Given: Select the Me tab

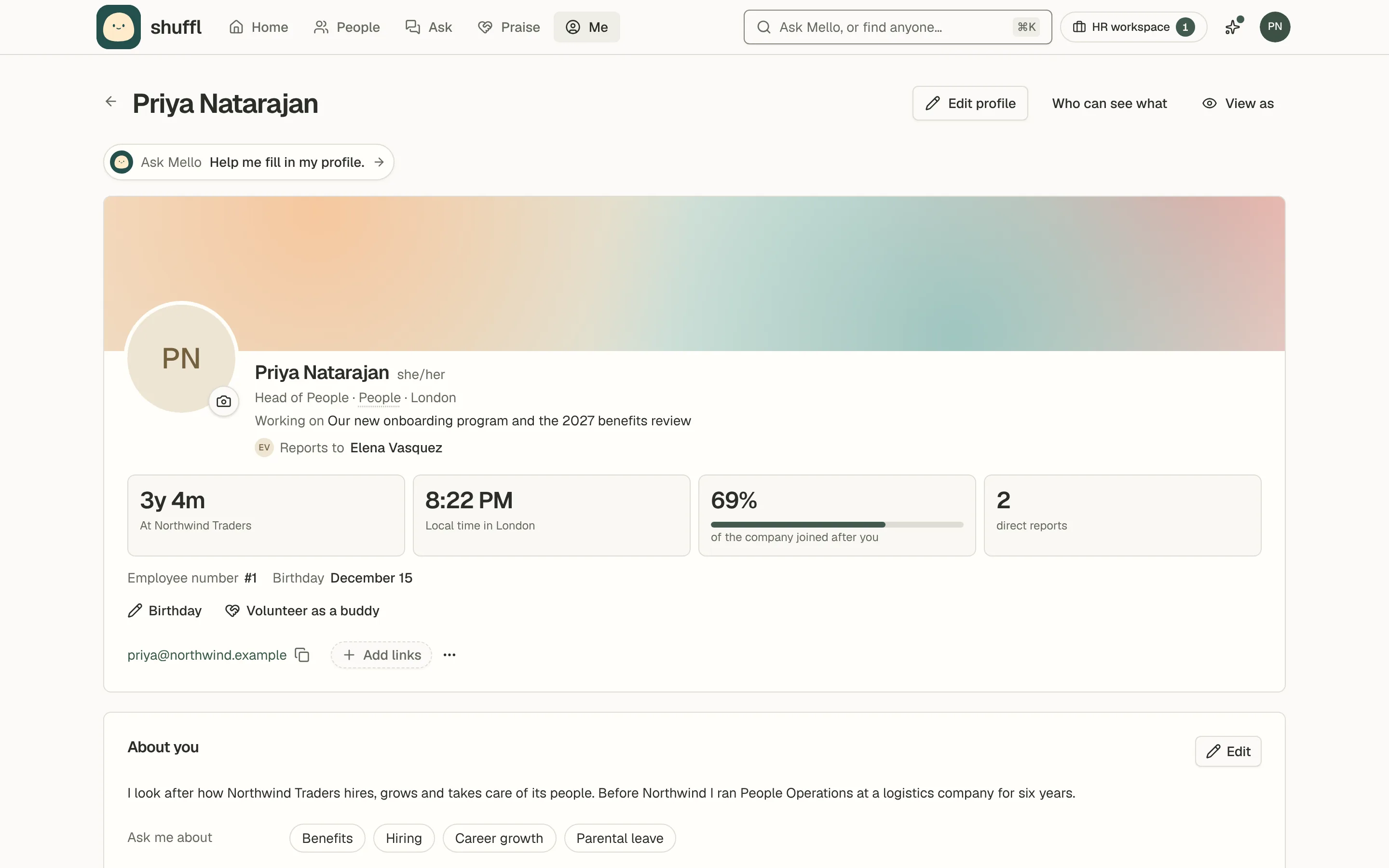Looking at the screenshot, I should (586, 27).
